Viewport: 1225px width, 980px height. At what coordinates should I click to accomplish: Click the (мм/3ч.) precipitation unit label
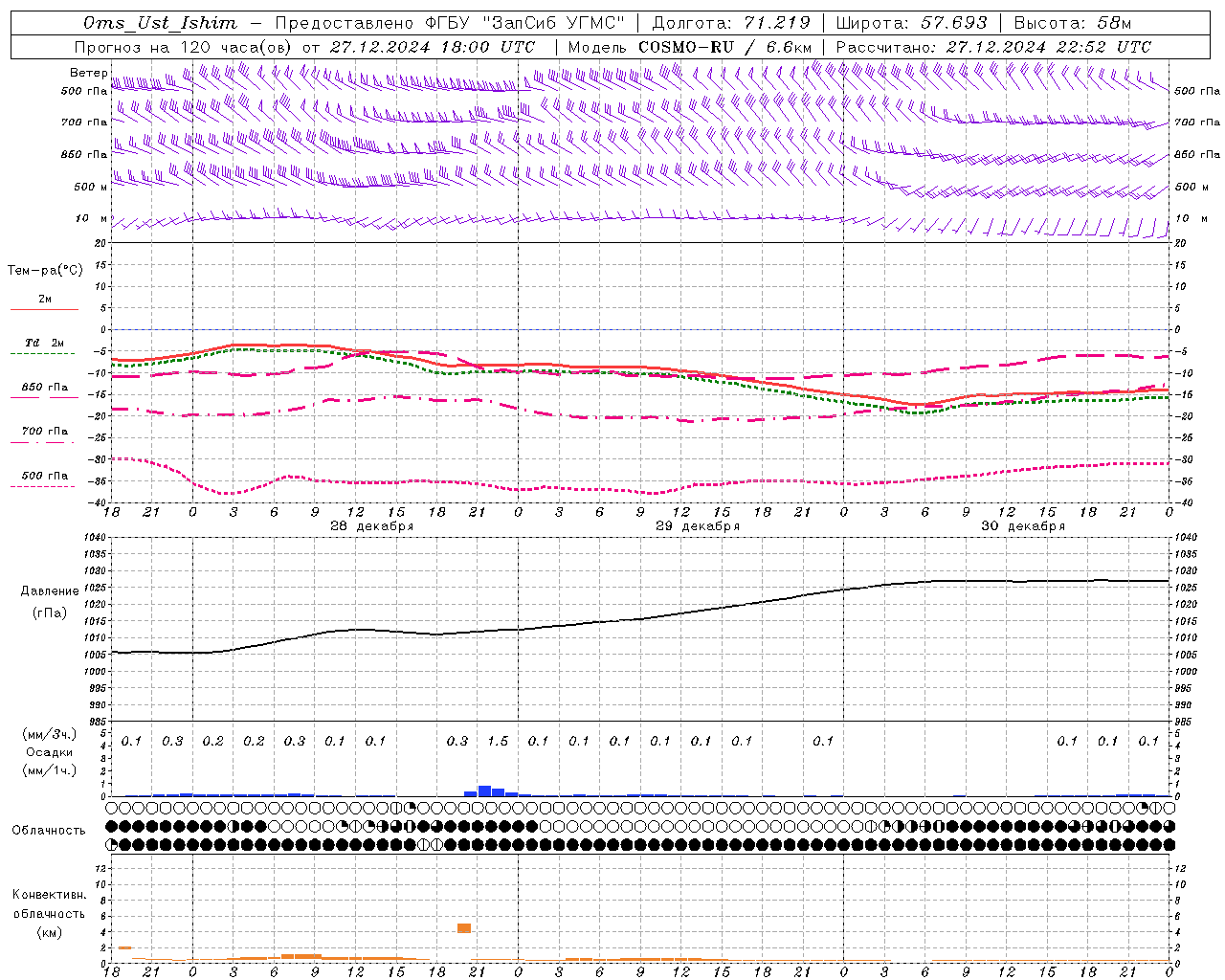click(49, 734)
